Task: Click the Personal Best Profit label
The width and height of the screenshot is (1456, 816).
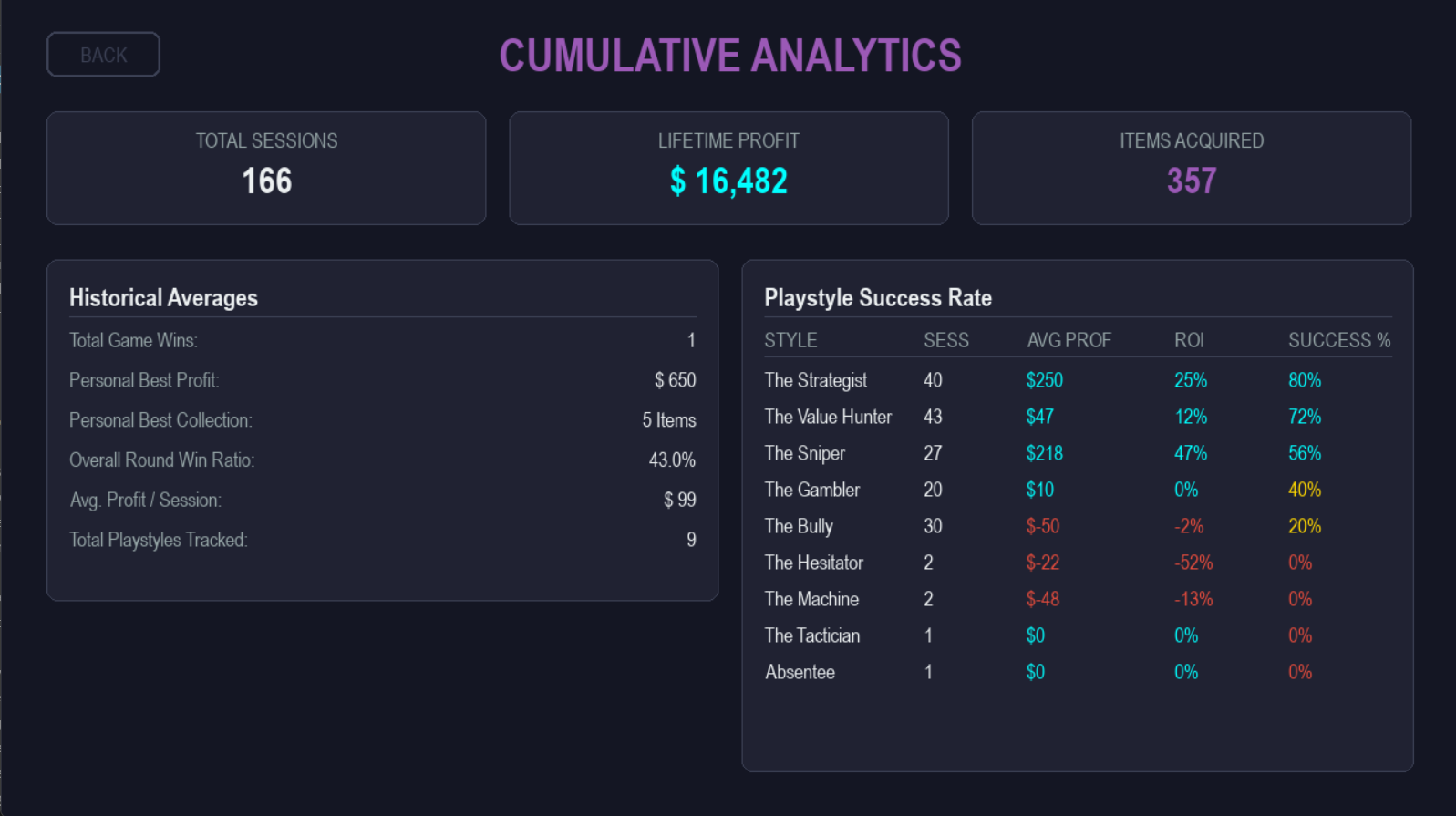Action: pos(144,380)
